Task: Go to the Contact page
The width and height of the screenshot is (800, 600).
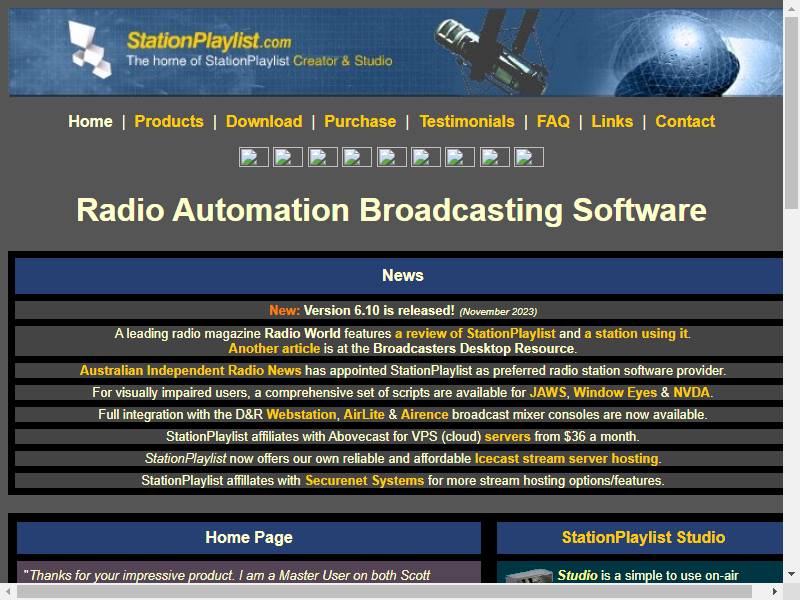Action: click(x=685, y=121)
